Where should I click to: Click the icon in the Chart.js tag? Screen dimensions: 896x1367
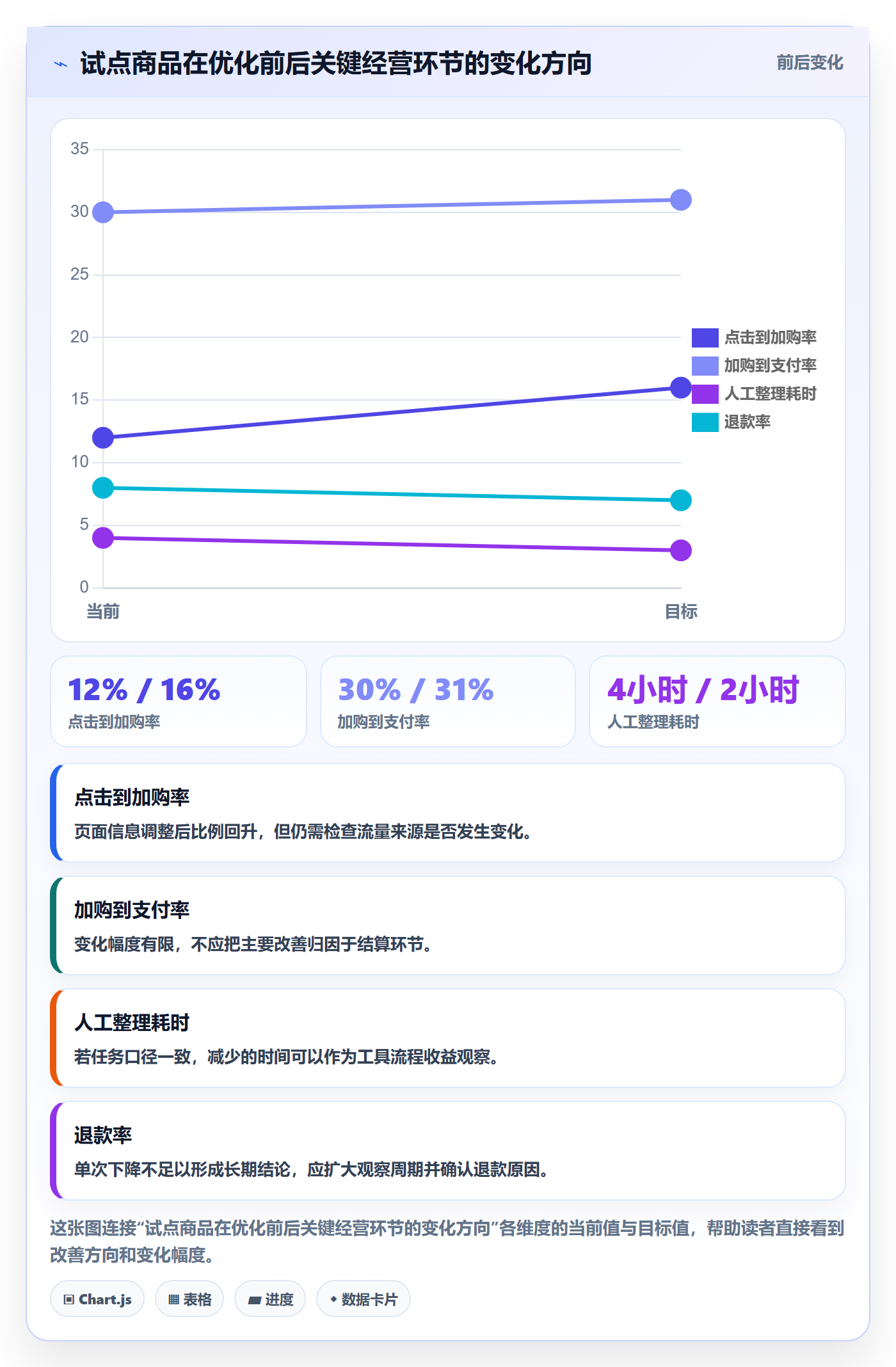(x=69, y=1300)
